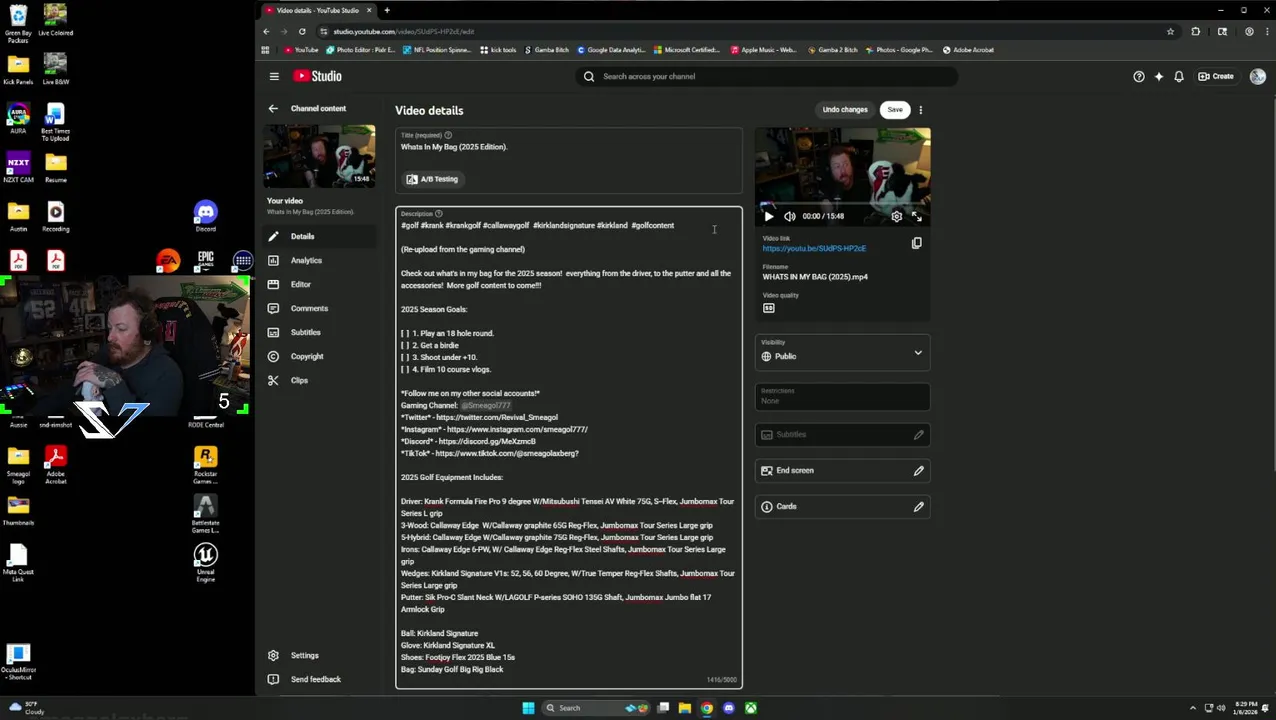This screenshot has height=720, width=1276.
Task: Expand the Visibility Public dropdown
Action: (x=842, y=353)
